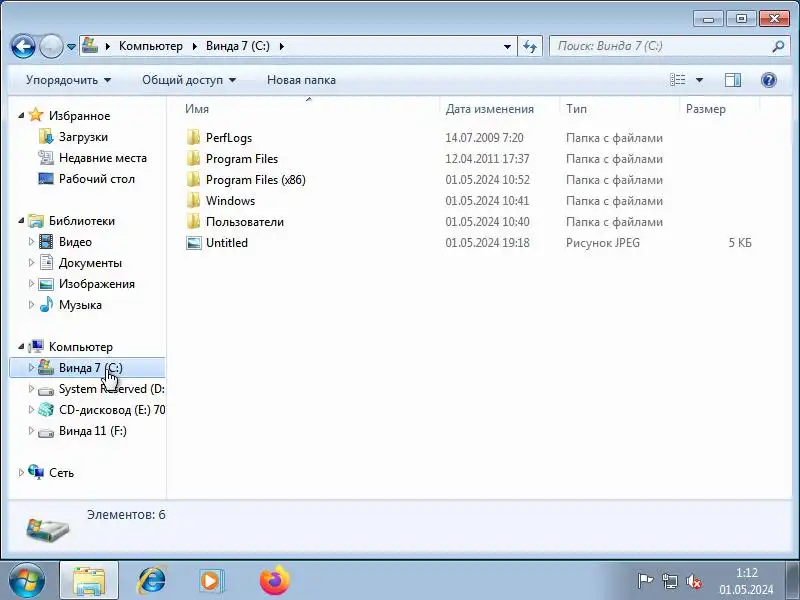This screenshot has width=800, height=600.
Task: Open recent pages dropdown next to Forward
Action: point(71,47)
